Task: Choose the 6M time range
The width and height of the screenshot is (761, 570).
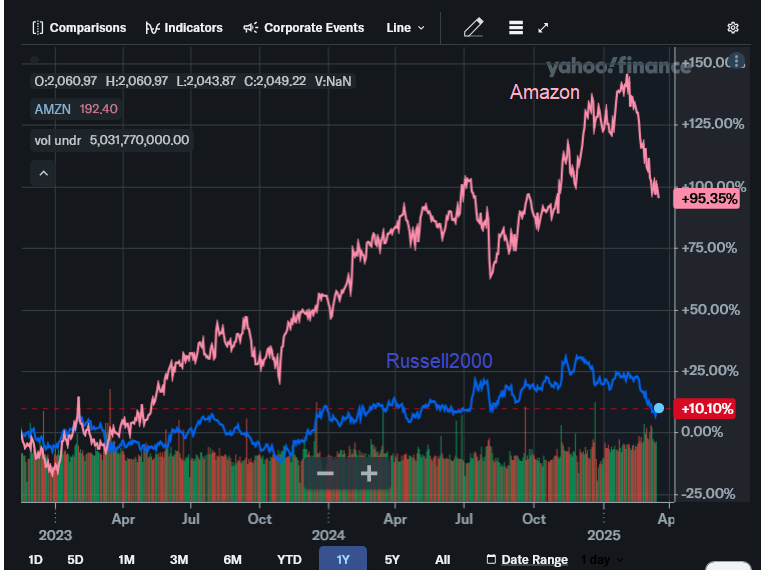Action: pos(232,560)
